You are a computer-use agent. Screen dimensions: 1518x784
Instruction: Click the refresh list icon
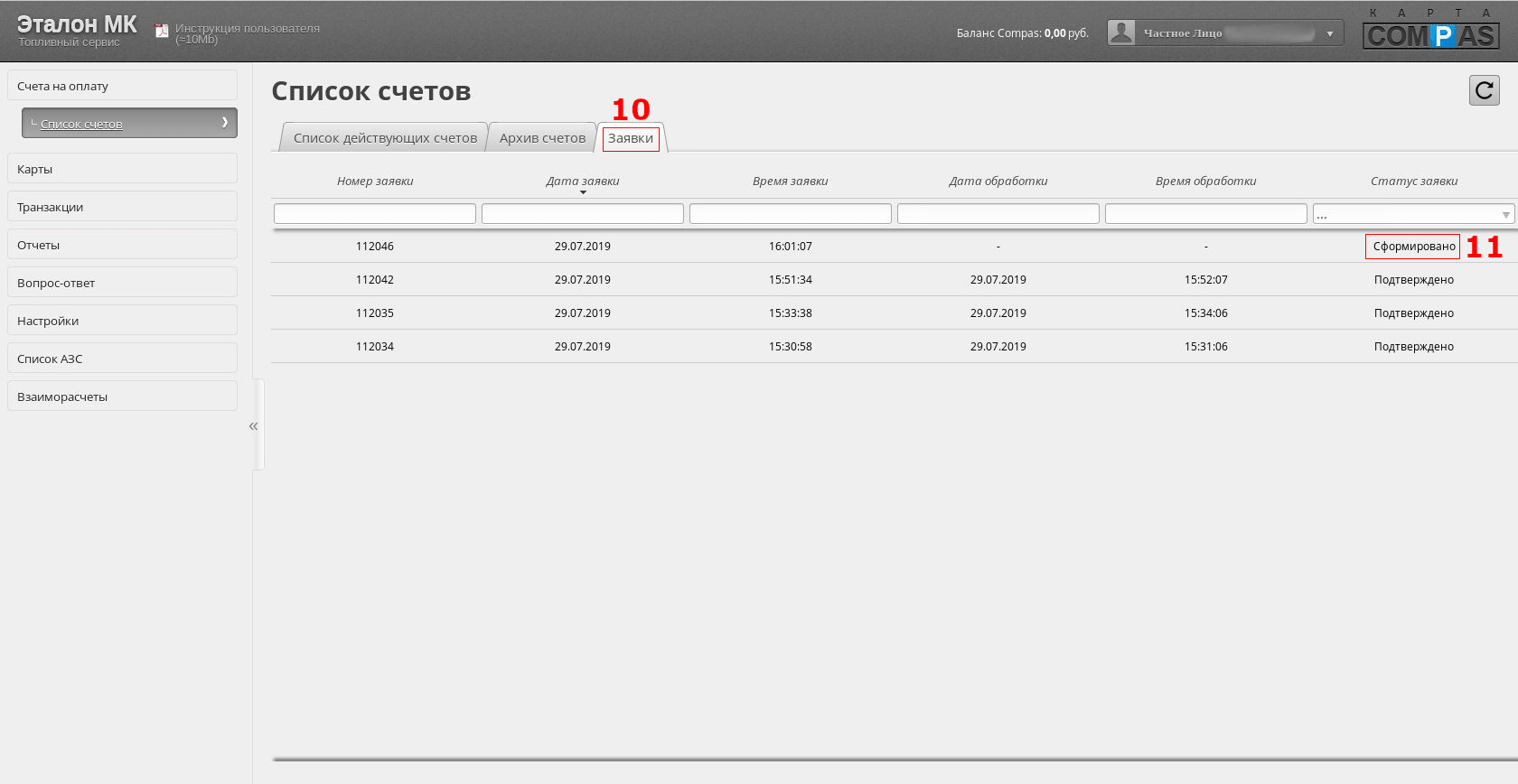click(x=1484, y=90)
